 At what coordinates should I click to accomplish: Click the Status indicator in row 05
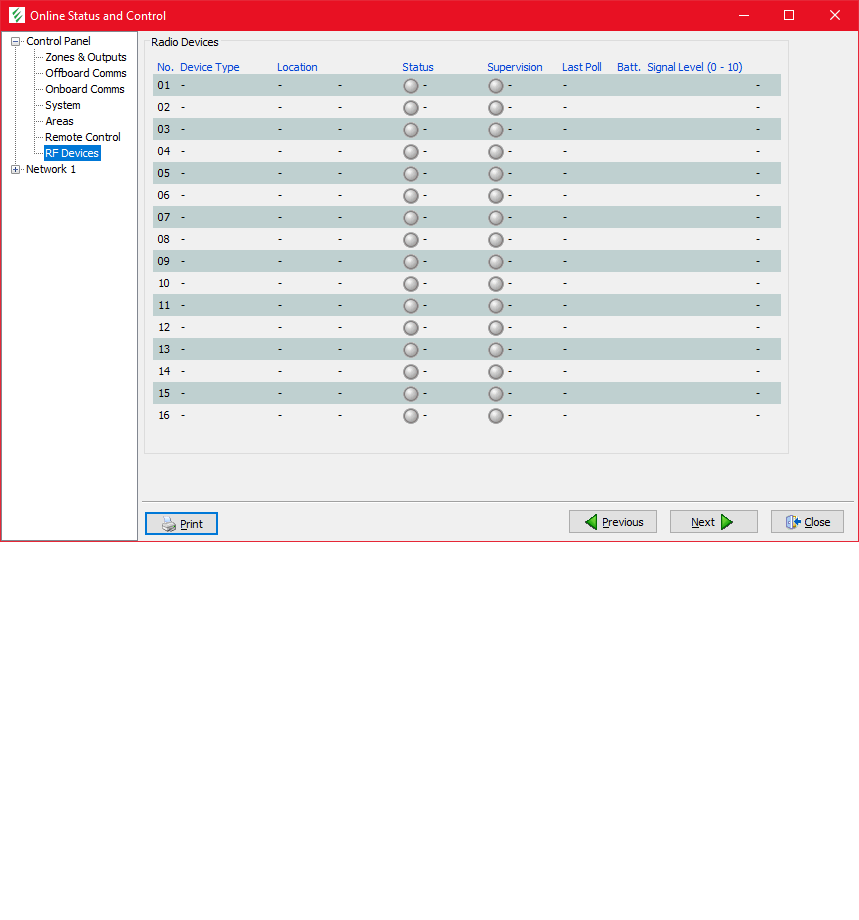click(410, 174)
